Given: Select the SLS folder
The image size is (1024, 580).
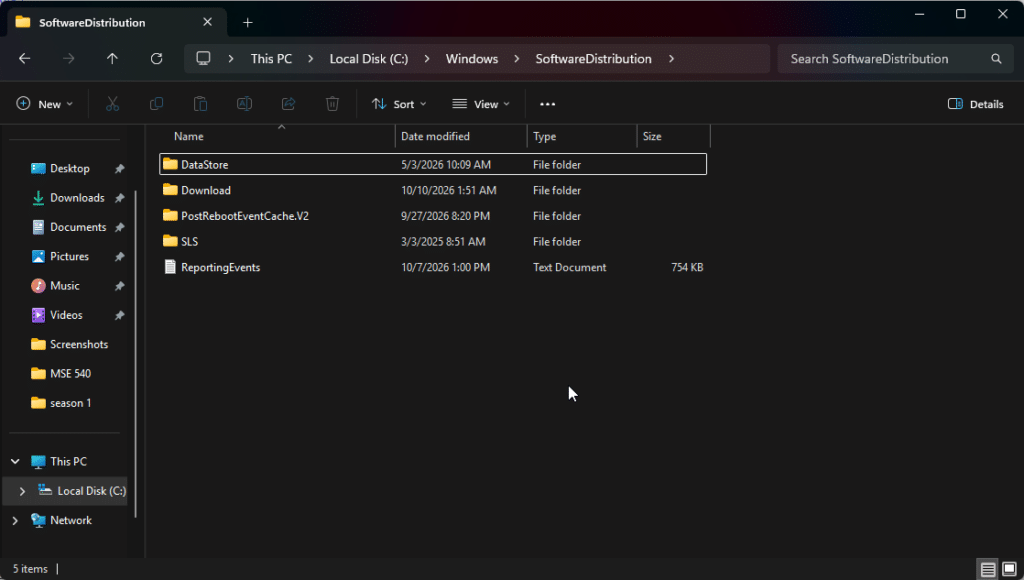Looking at the screenshot, I should coord(433,241).
